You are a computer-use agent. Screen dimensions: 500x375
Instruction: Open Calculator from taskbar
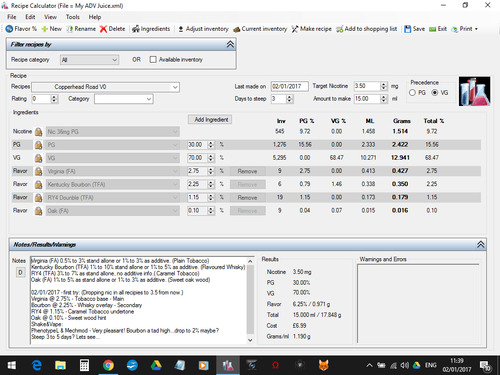point(84,366)
